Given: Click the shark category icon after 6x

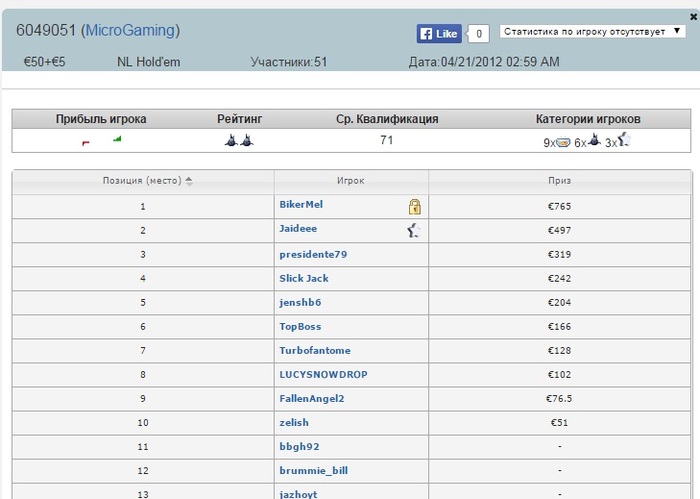Looking at the screenshot, I should tap(594, 141).
